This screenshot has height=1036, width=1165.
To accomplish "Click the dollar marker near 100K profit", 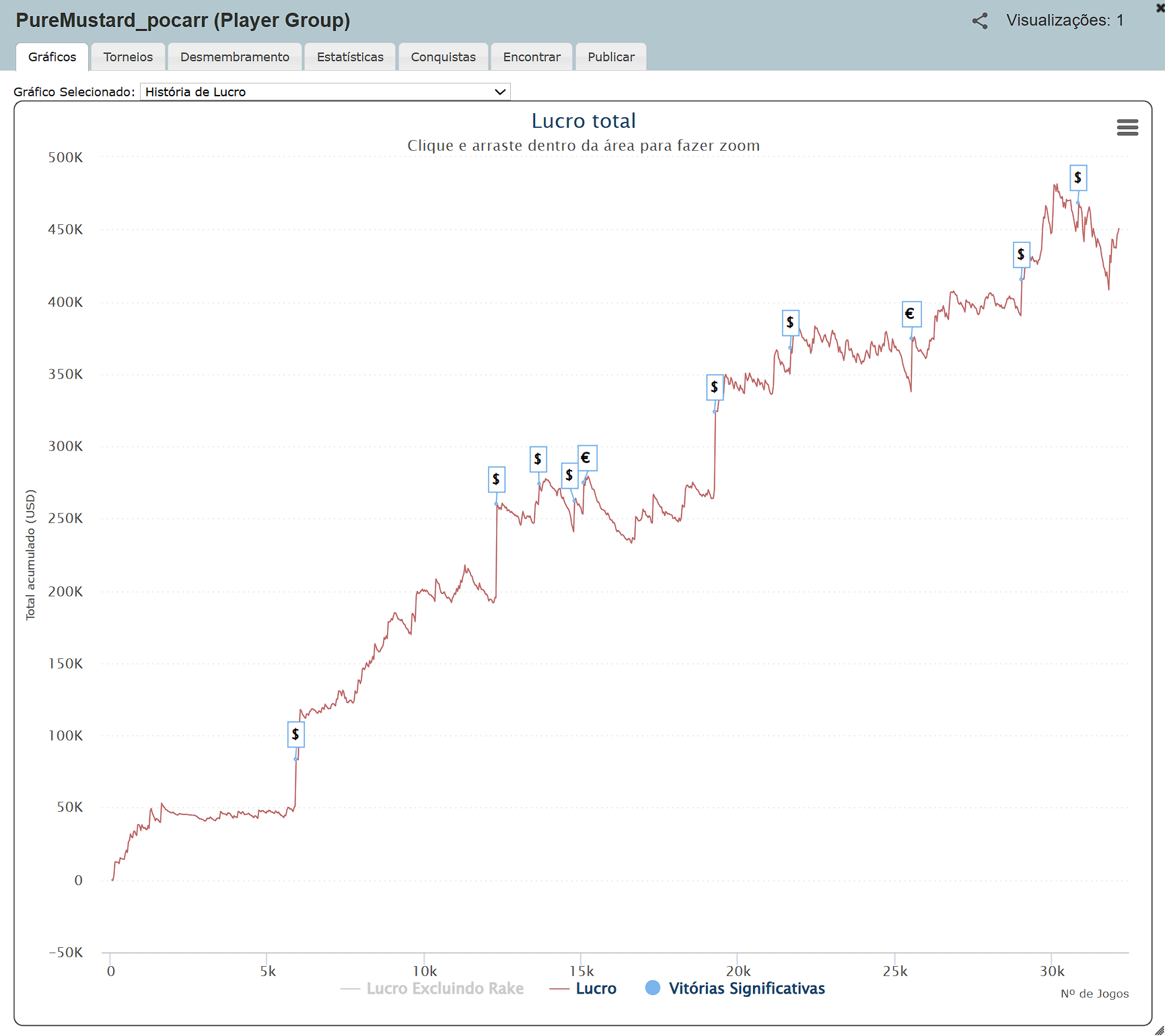I will coord(296,734).
